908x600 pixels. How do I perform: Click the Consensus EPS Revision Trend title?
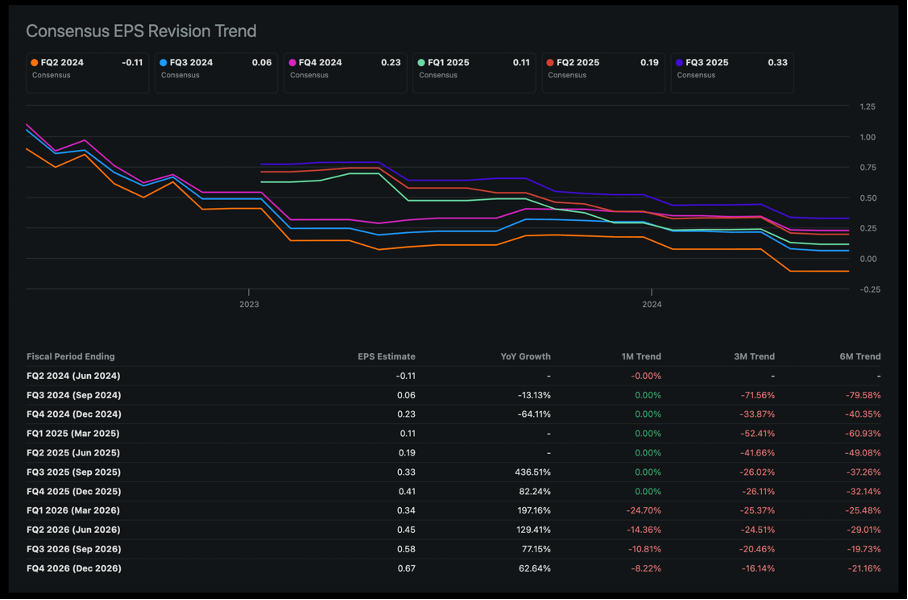tap(141, 31)
